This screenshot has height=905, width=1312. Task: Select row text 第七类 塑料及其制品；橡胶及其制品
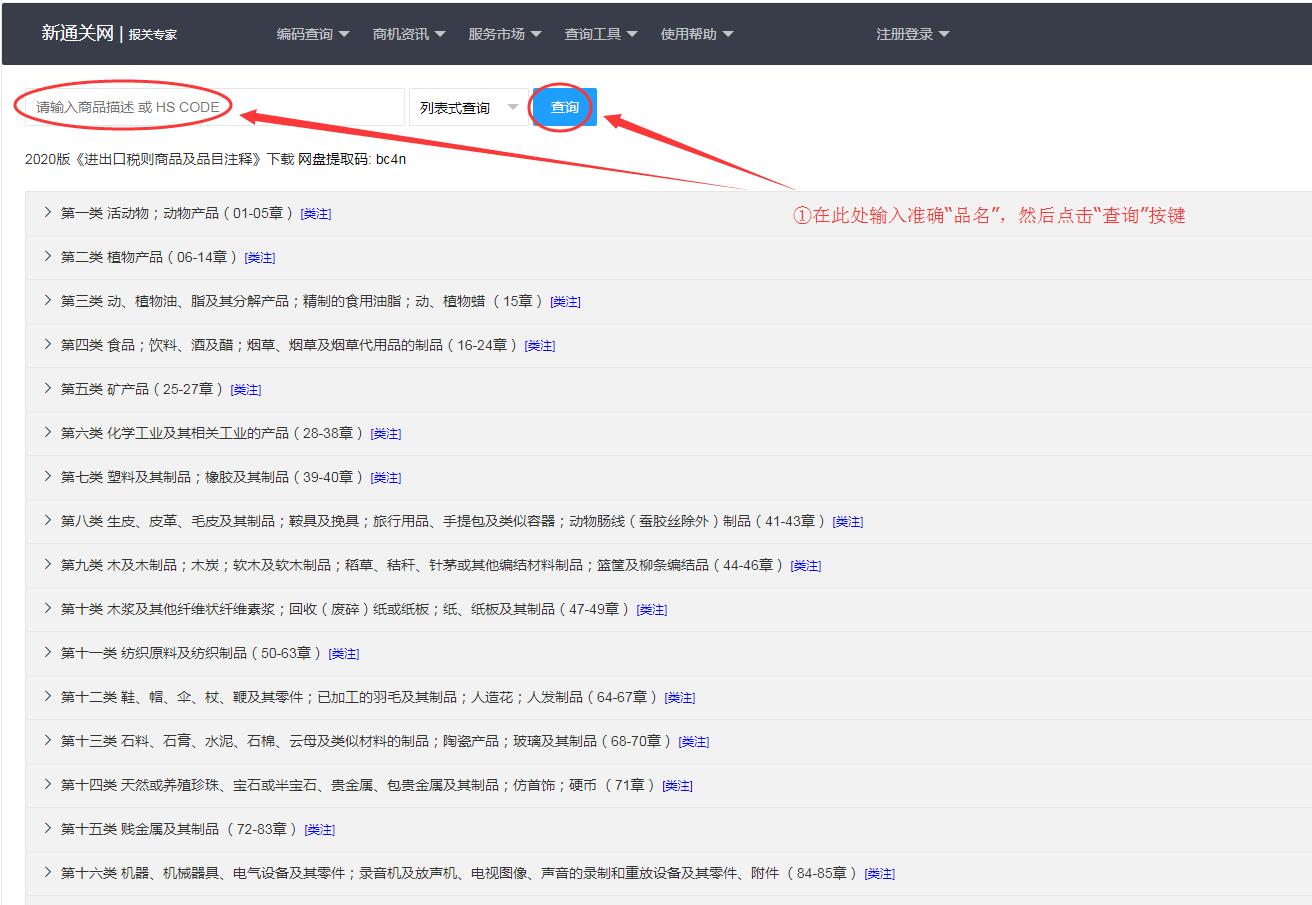[175, 477]
